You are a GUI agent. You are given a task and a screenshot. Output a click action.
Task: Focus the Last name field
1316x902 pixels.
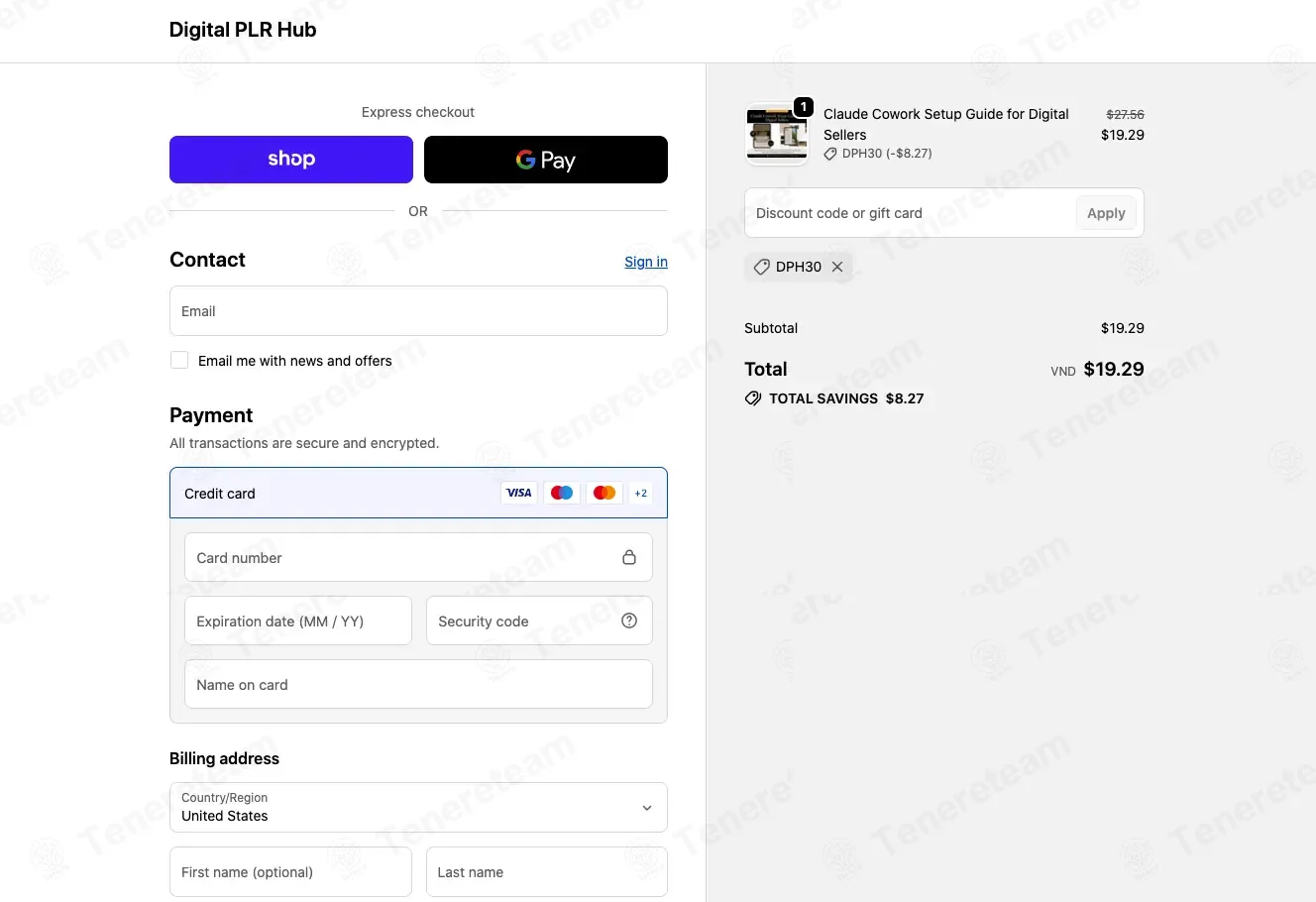[547, 872]
